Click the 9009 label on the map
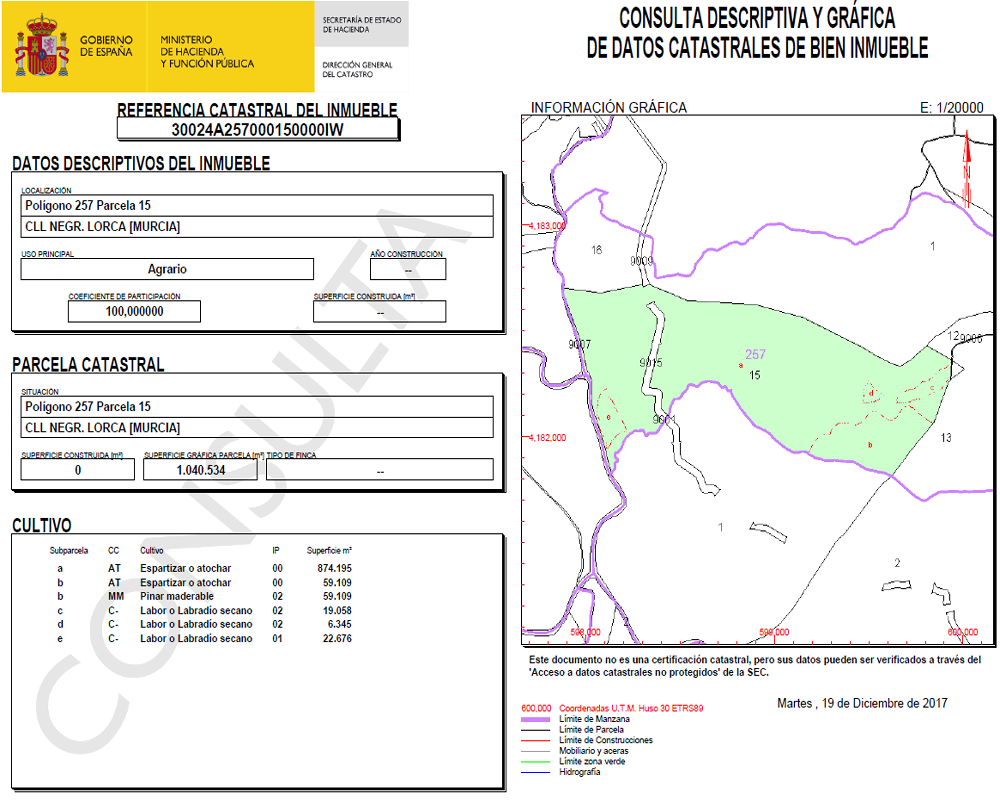1000x800 pixels. tap(642, 261)
